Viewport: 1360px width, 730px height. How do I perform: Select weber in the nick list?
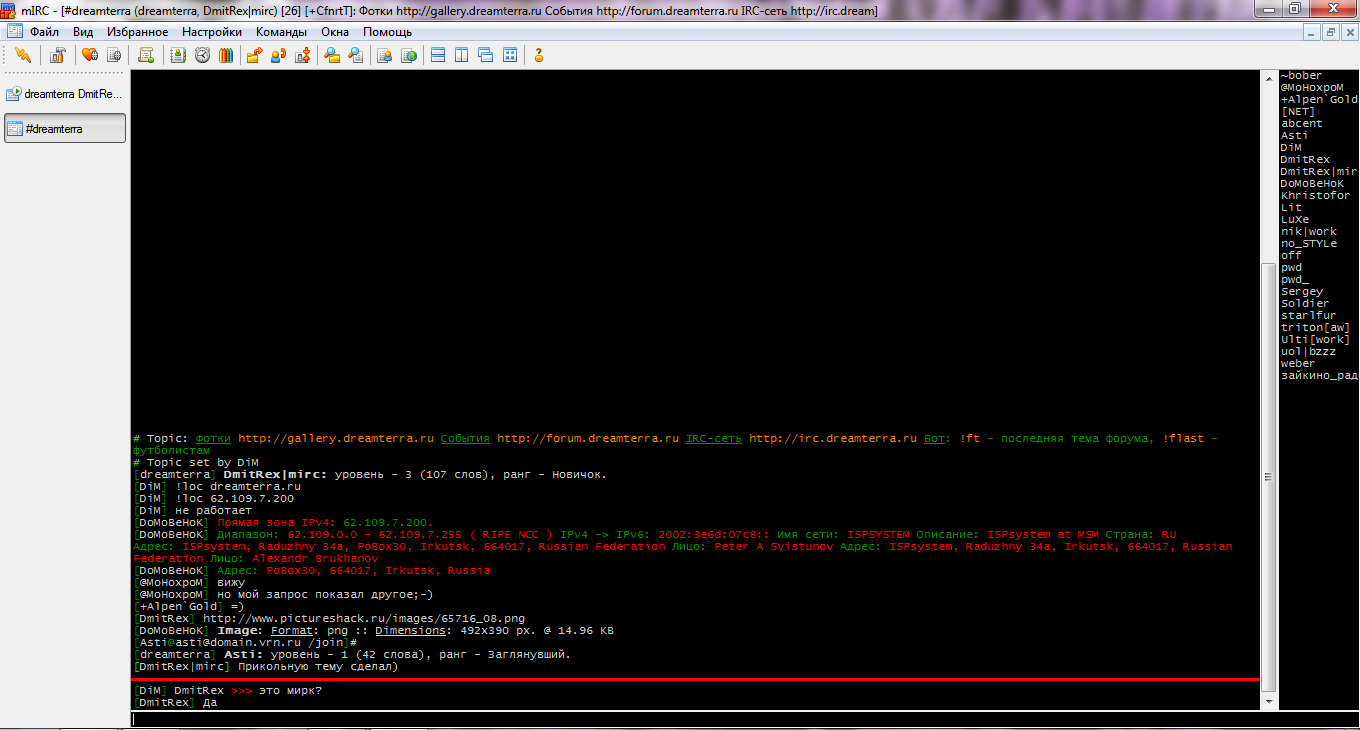1298,364
